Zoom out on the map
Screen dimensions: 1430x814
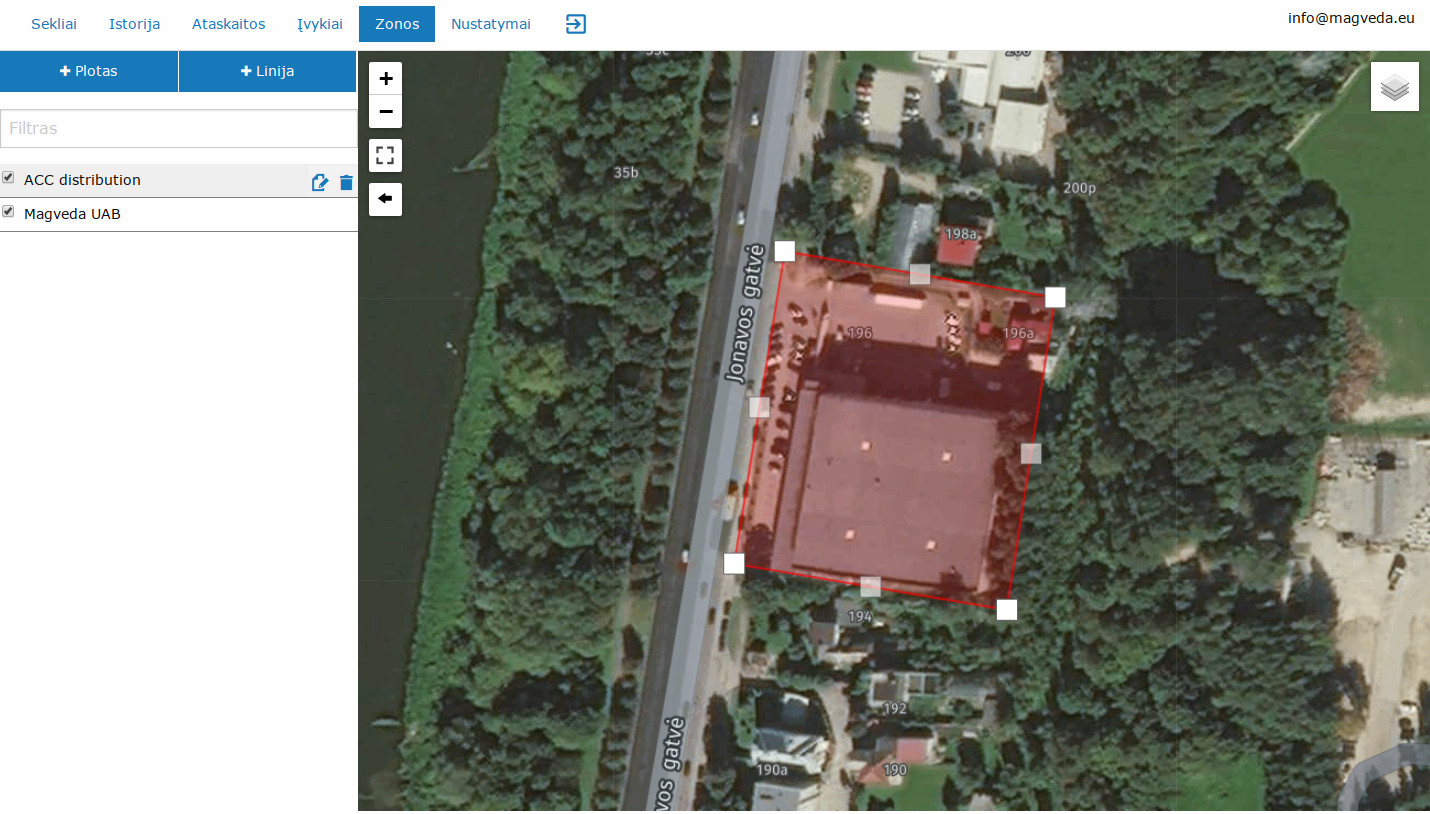point(386,111)
